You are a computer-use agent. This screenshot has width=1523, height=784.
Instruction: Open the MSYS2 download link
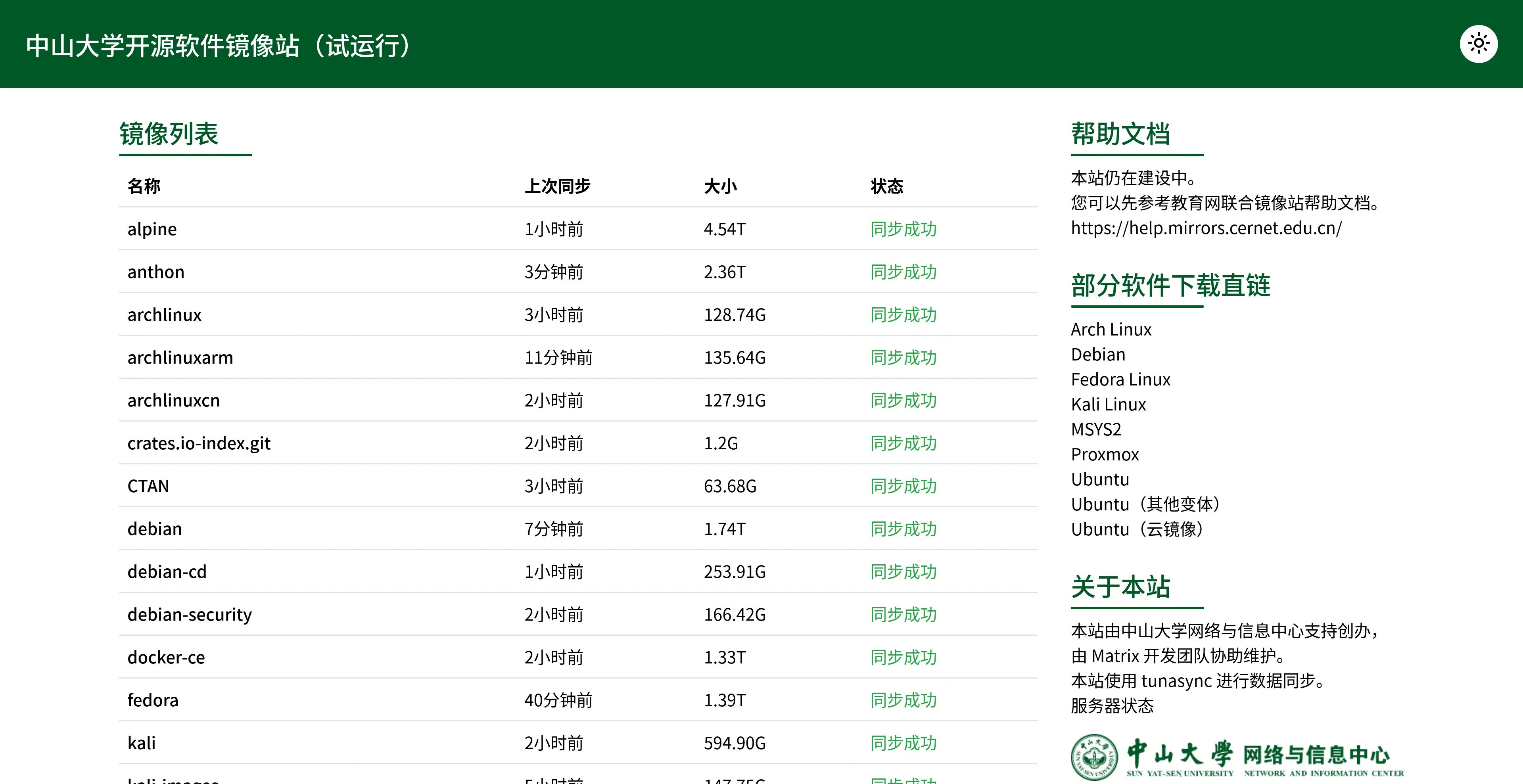point(1096,429)
